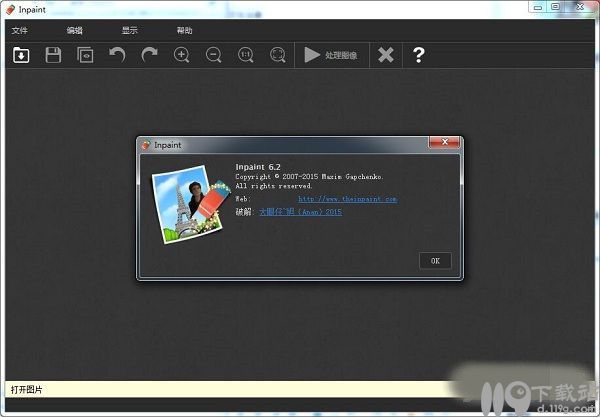
Task: Close the Inpaint About dialog
Action: [444, 142]
